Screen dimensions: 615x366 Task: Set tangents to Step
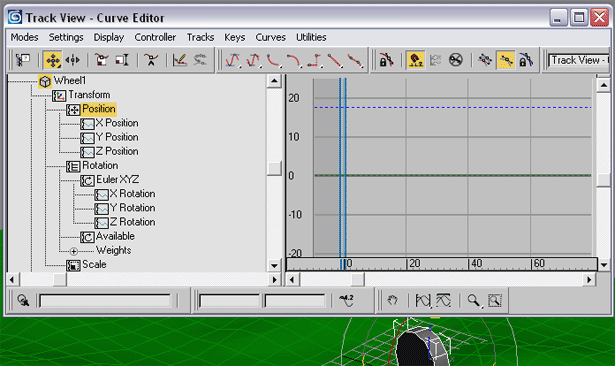(314, 60)
